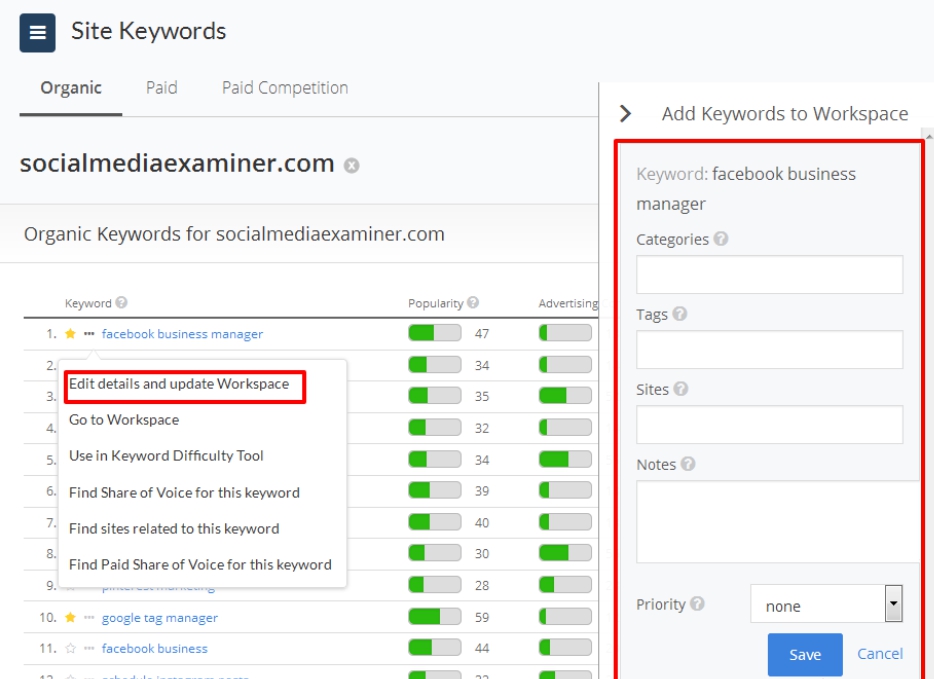
Task: Open the google tag manager keyword link
Action: (160, 618)
